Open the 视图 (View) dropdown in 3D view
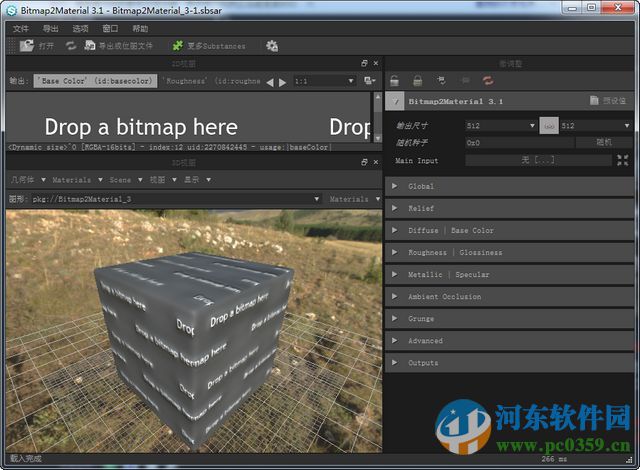Image resolution: width=640 pixels, height=470 pixels. (x=162, y=180)
